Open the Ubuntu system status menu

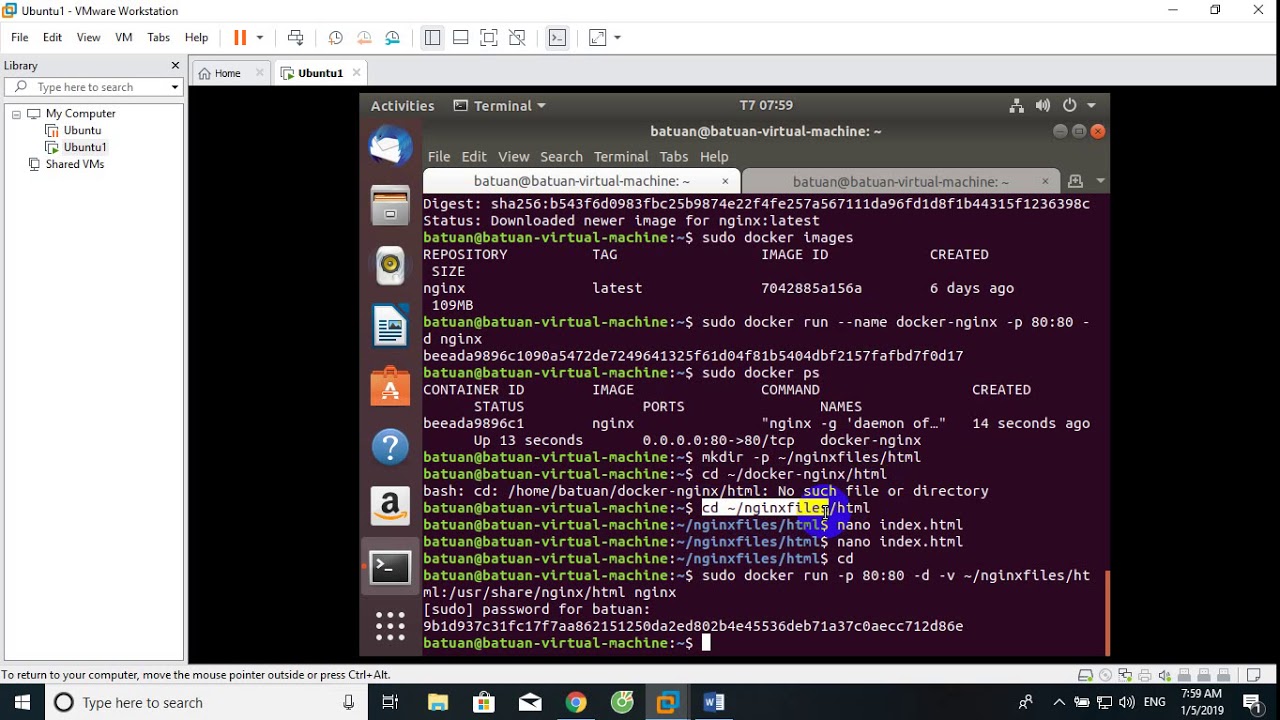[x=1053, y=105]
